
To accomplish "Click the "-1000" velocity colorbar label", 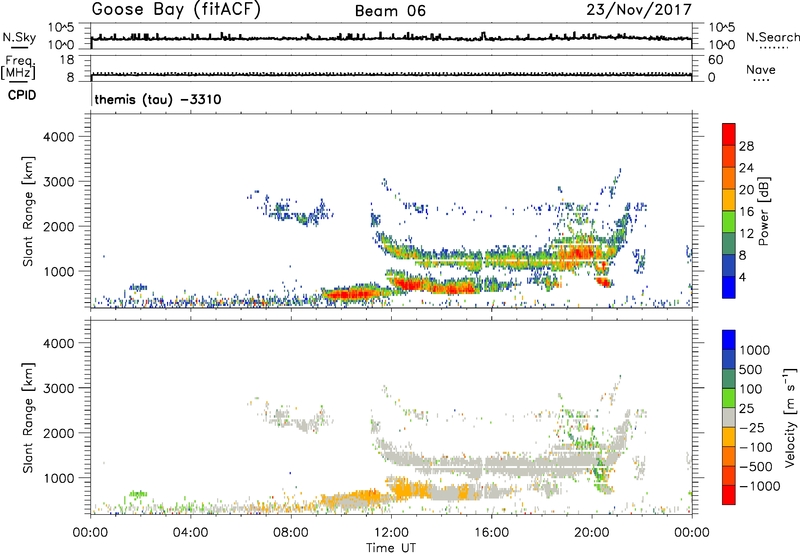I will [759, 486].
